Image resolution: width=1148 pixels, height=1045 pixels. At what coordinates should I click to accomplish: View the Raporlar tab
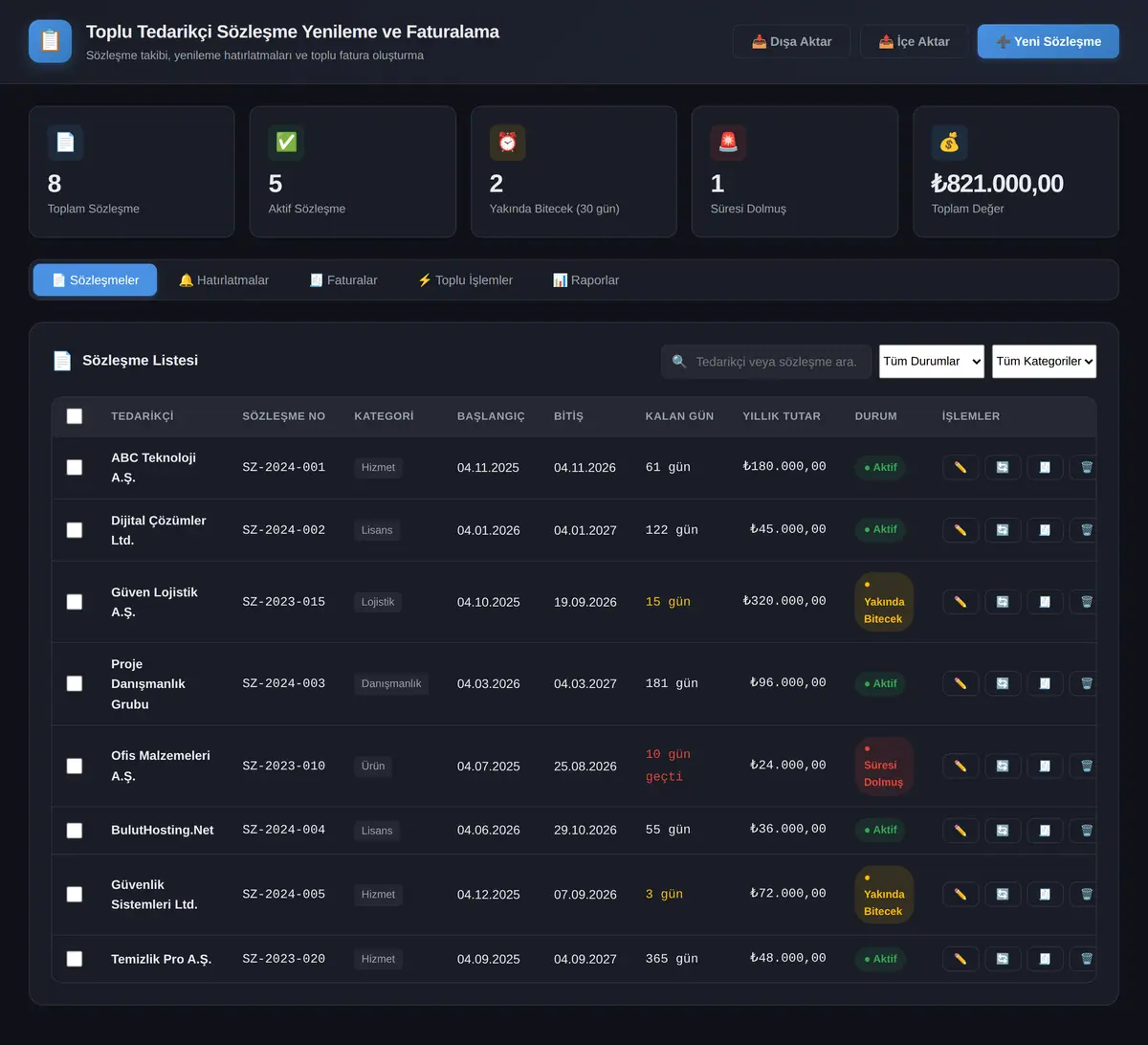(x=586, y=280)
